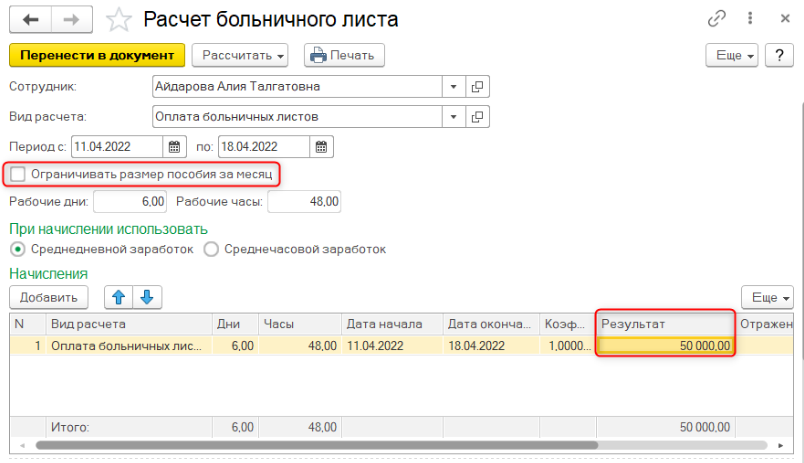Open calendar for period start date
This screenshot has height=463, width=804.
(x=174, y=147)
